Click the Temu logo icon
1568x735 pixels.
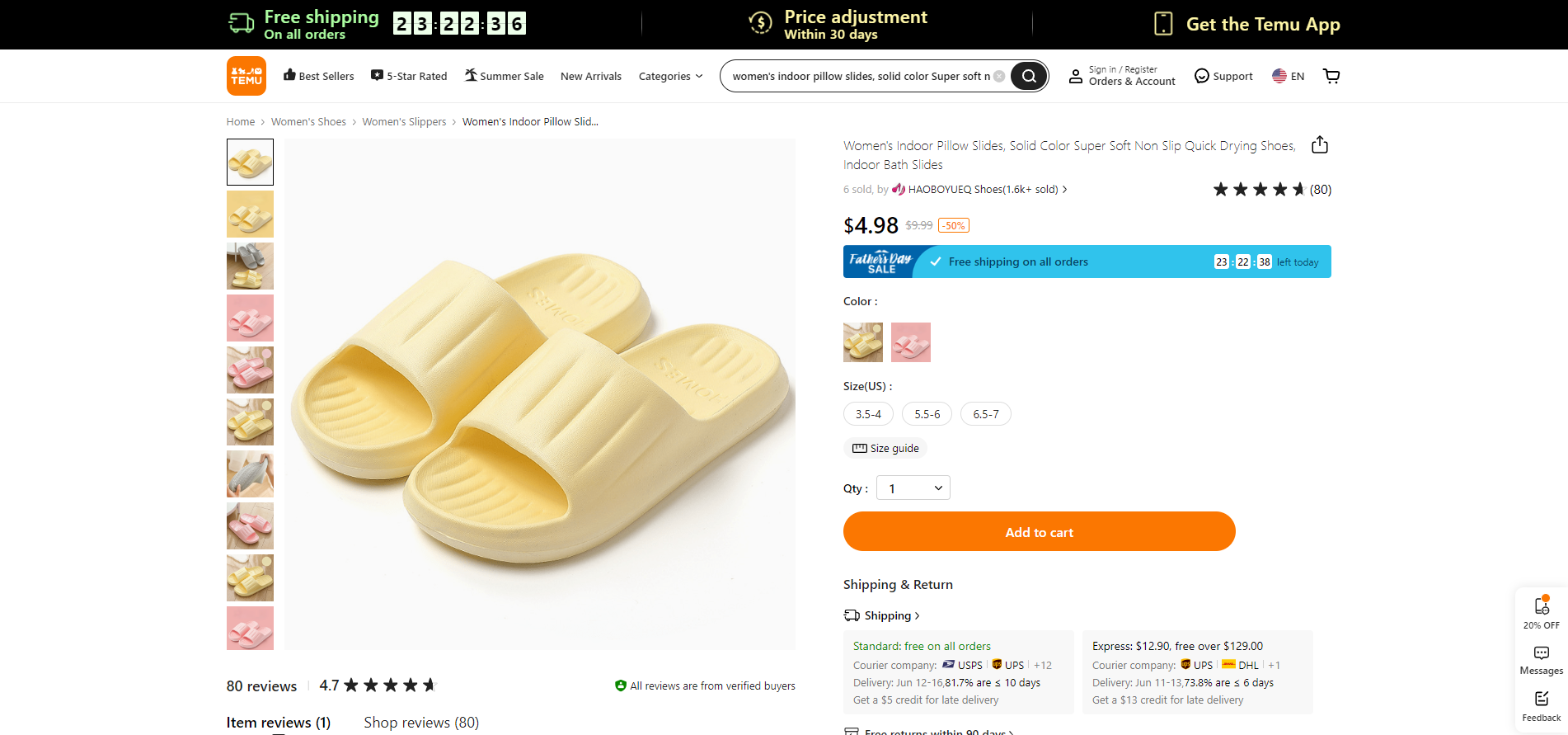(x=246, y=76)
